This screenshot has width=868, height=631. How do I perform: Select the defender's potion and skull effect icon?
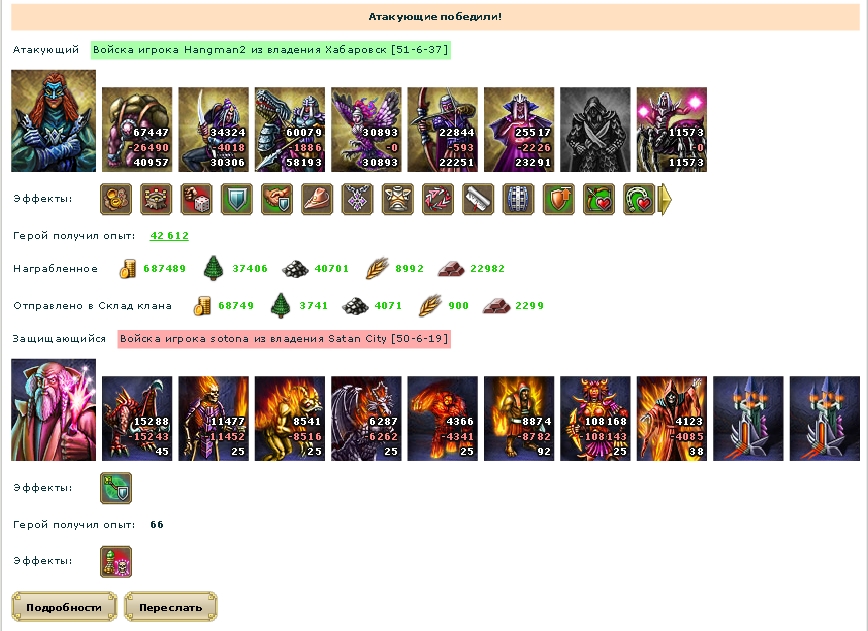click(116, 562)
